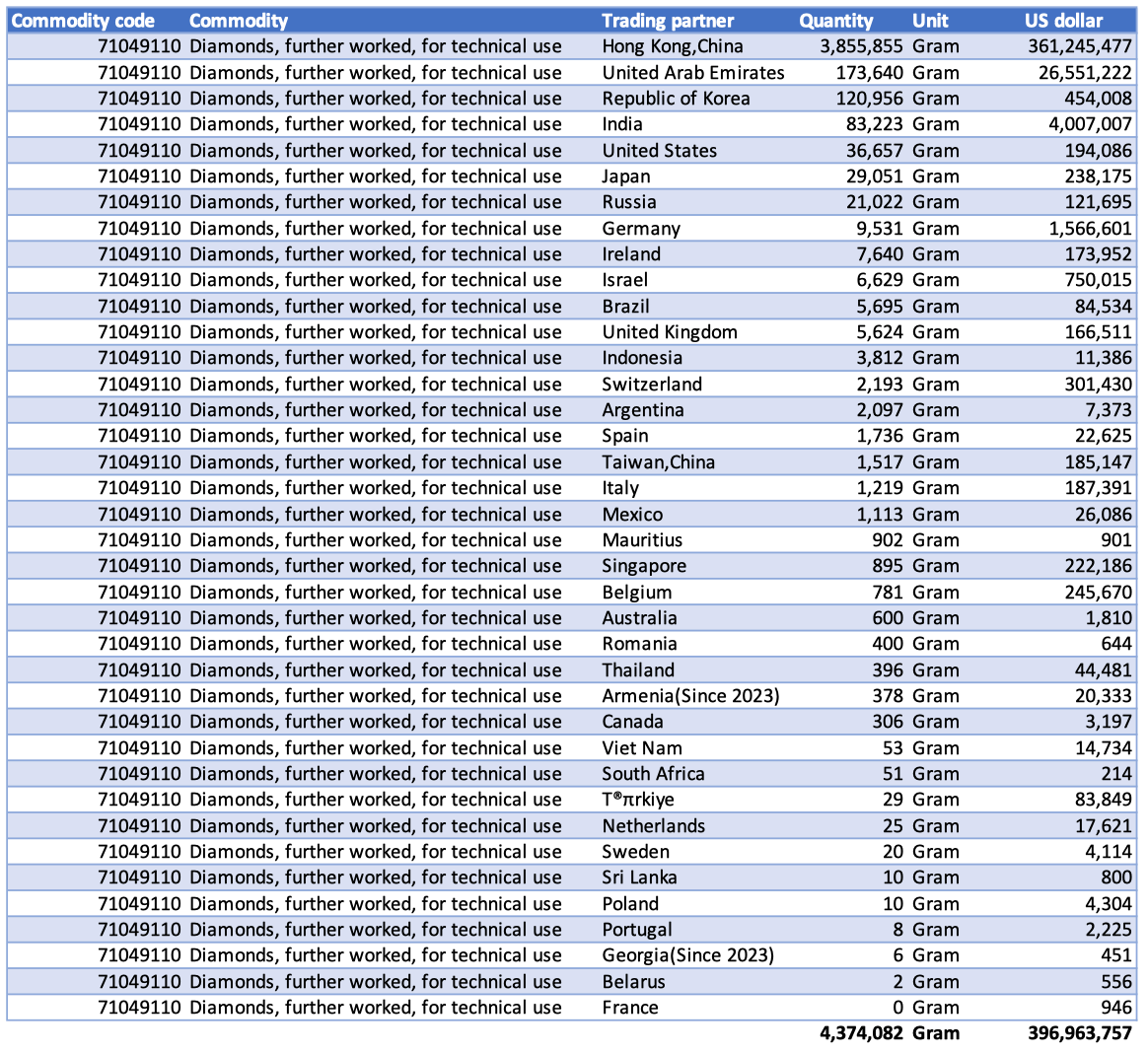This screenshot has width=1148, height=1053.
Task: Click the Sweden cell
Action: coord(635,852)
